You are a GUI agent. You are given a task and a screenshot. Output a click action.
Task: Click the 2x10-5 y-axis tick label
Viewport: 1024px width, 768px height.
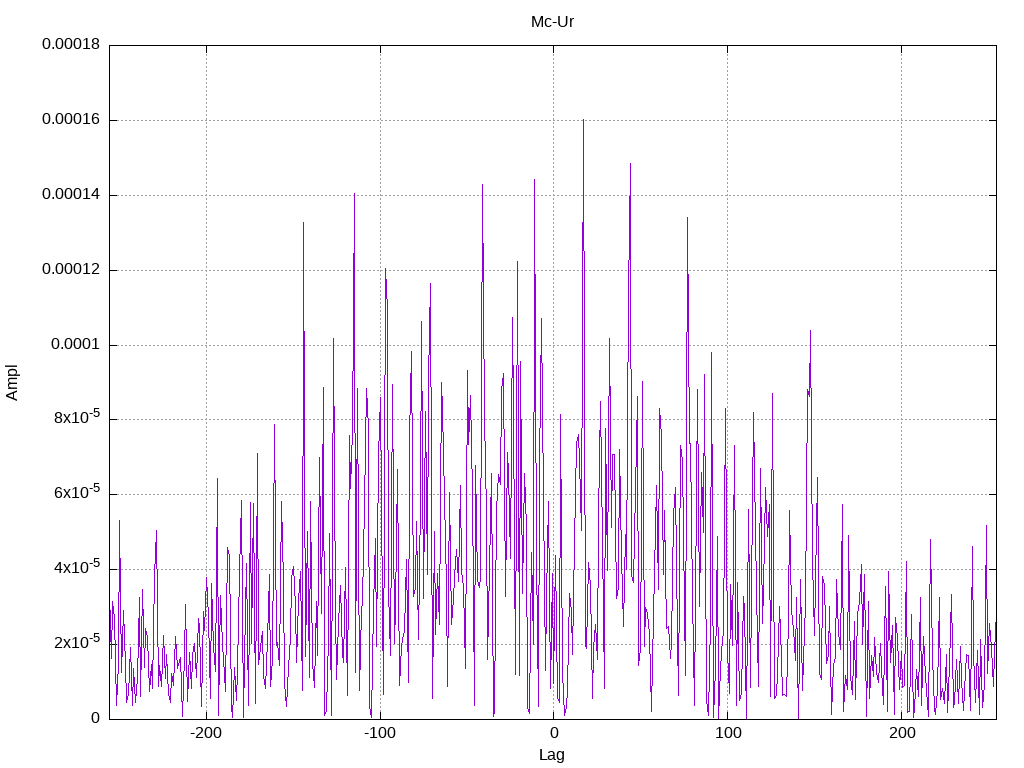(x=77, y=642)
